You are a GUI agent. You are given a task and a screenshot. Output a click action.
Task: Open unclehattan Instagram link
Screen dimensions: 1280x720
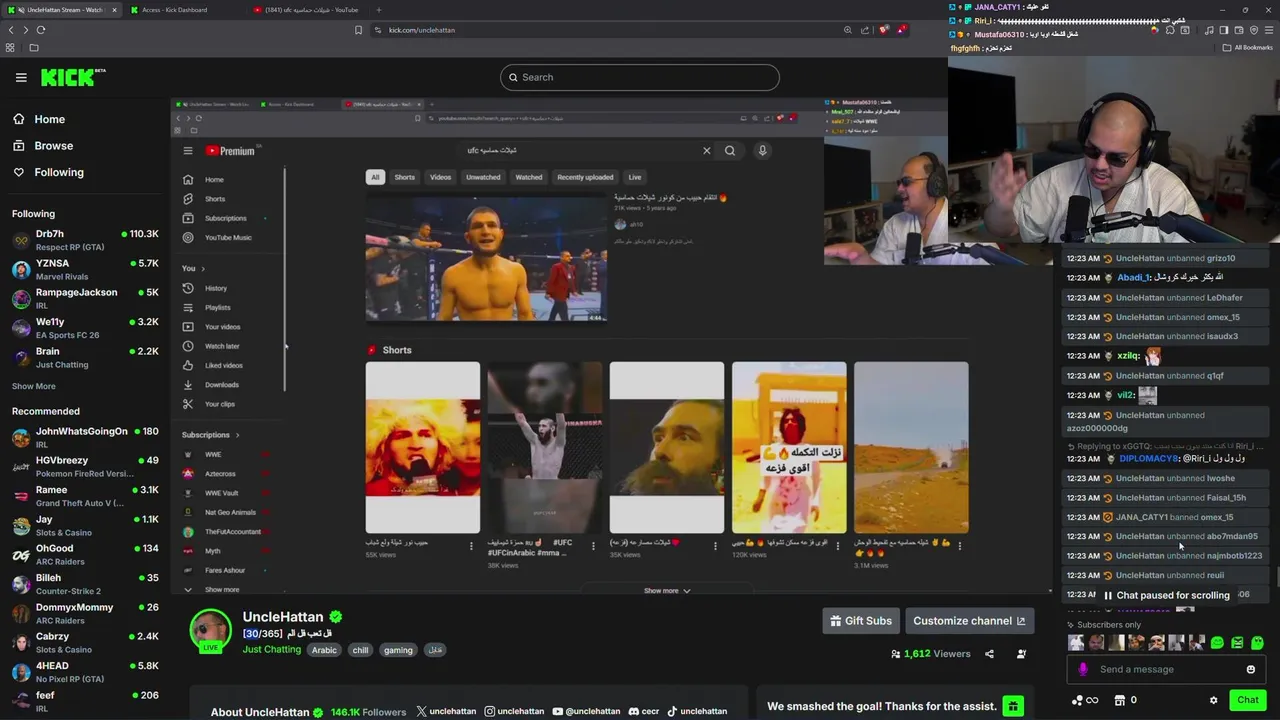[514, 711]
